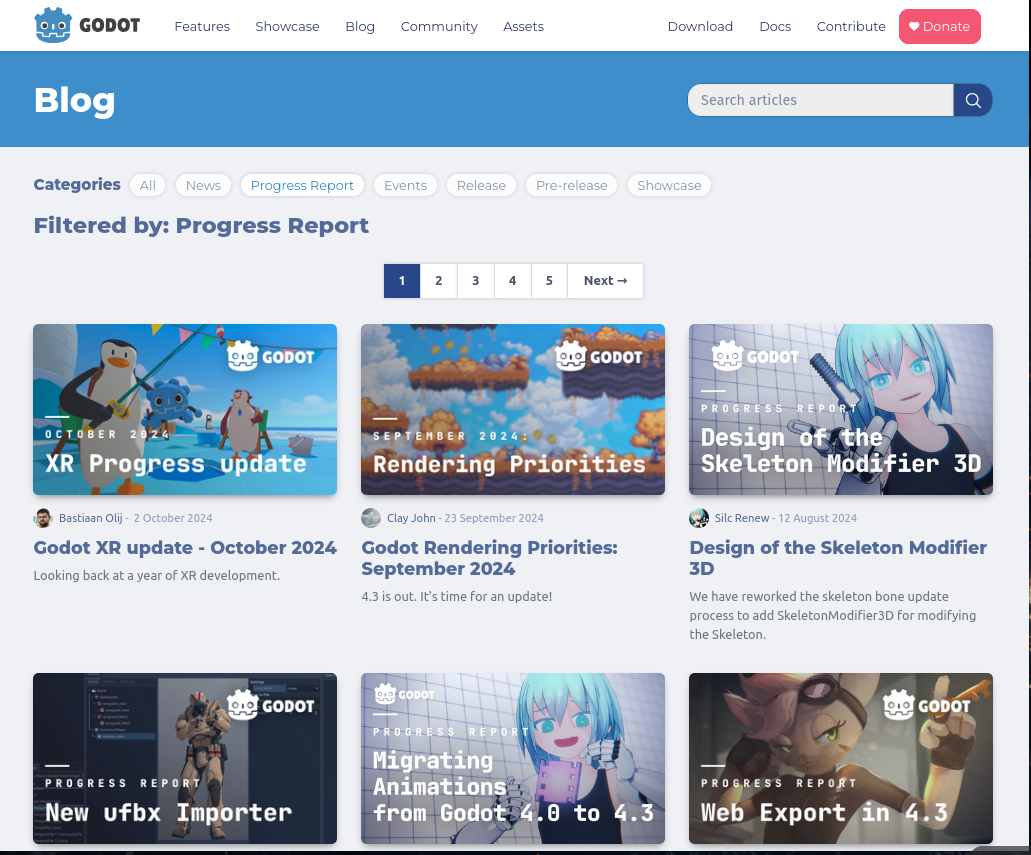Open the XR Progress update thumbnail

click(x=185, y=409)
